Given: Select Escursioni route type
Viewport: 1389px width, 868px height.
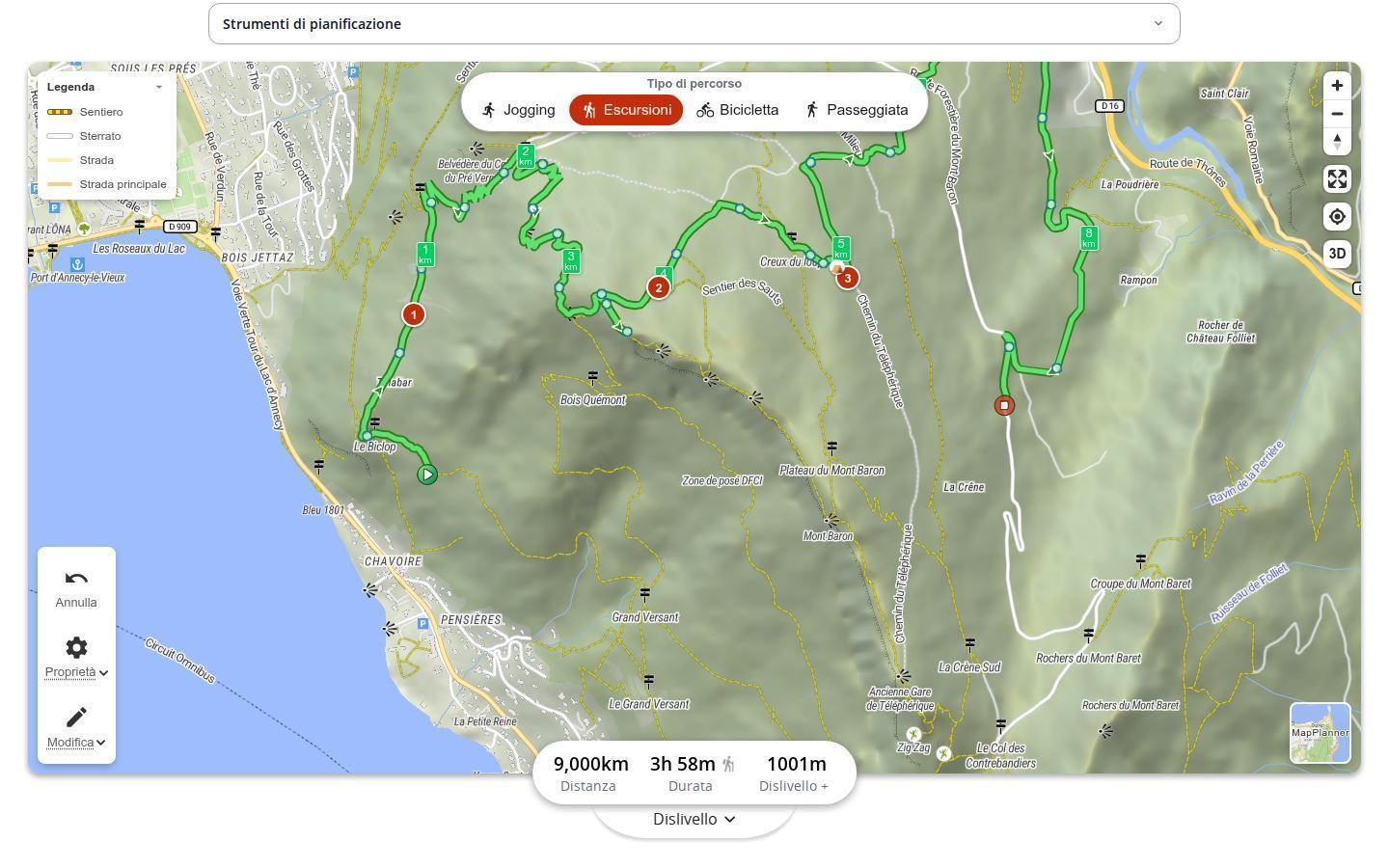Looking at the screenshot, I should click(x=626, y=110).
